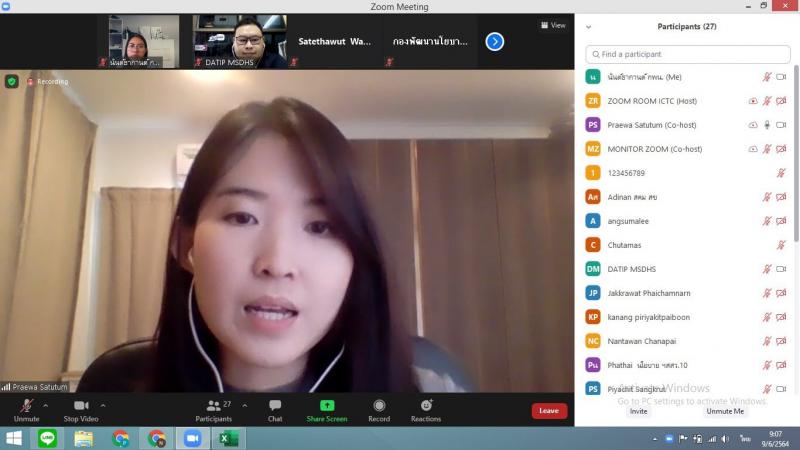Click the green encryption shield icon
The width and height of the screenshot is (800, 450).
click(12, 81)
